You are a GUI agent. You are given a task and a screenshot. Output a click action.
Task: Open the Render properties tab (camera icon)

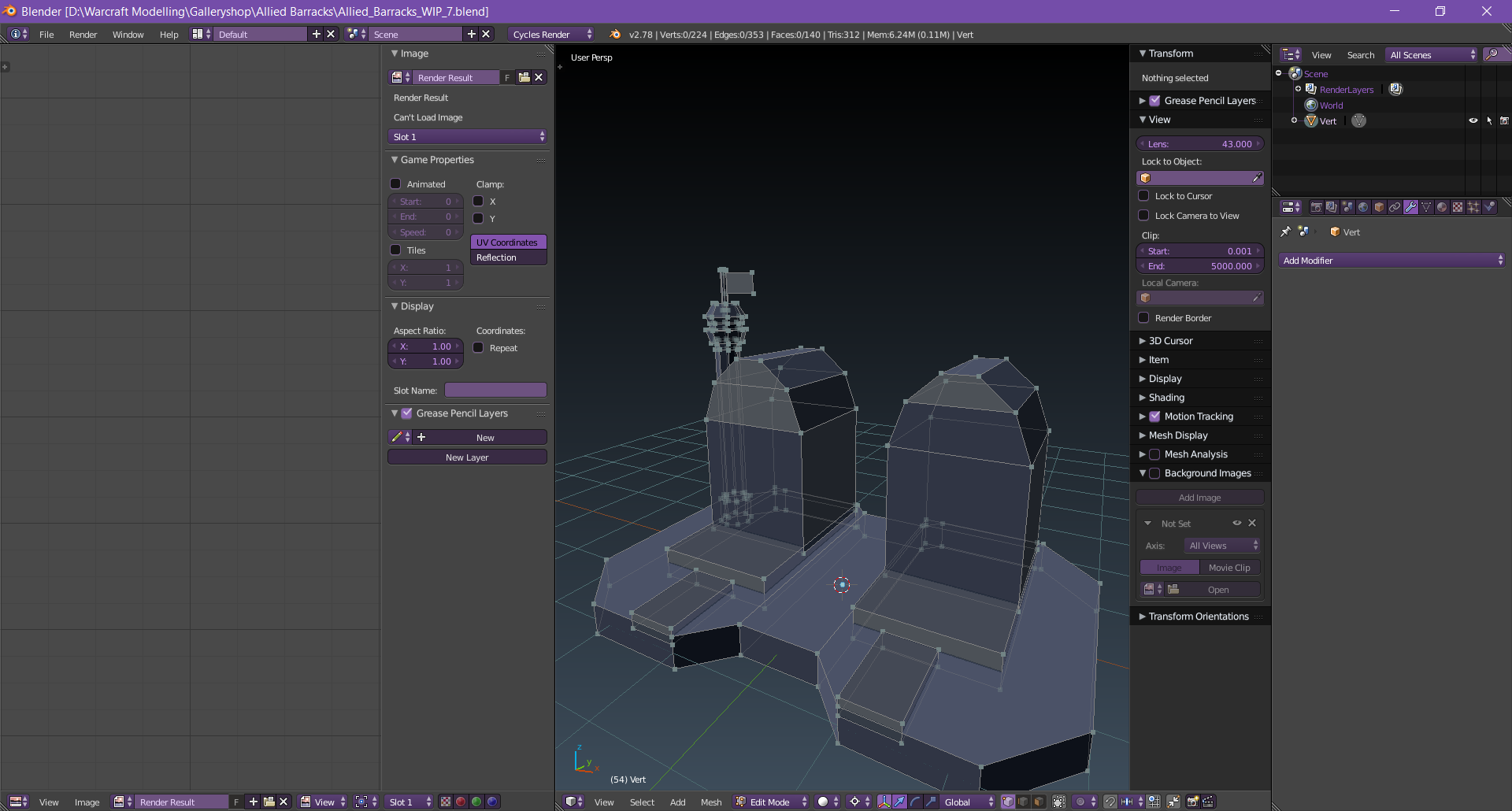pos(1316,207)
